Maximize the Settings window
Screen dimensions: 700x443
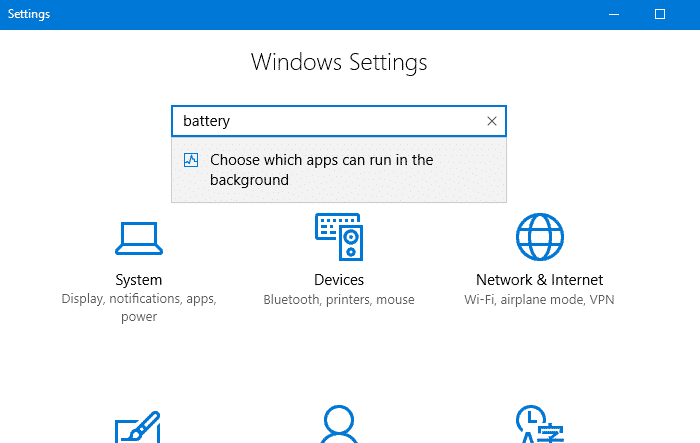click(660, 14)
